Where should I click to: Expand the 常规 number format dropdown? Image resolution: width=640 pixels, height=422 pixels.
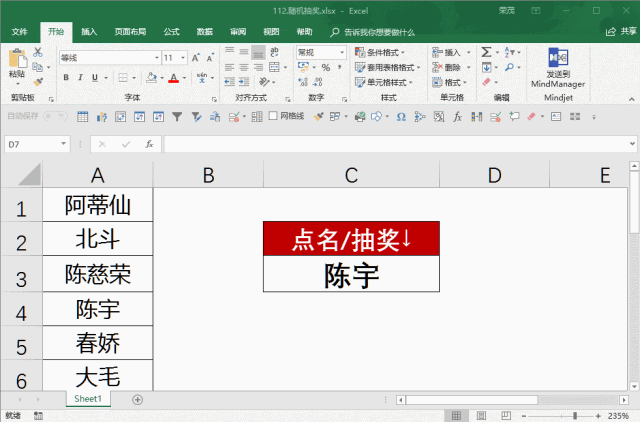tap(342, 52)
